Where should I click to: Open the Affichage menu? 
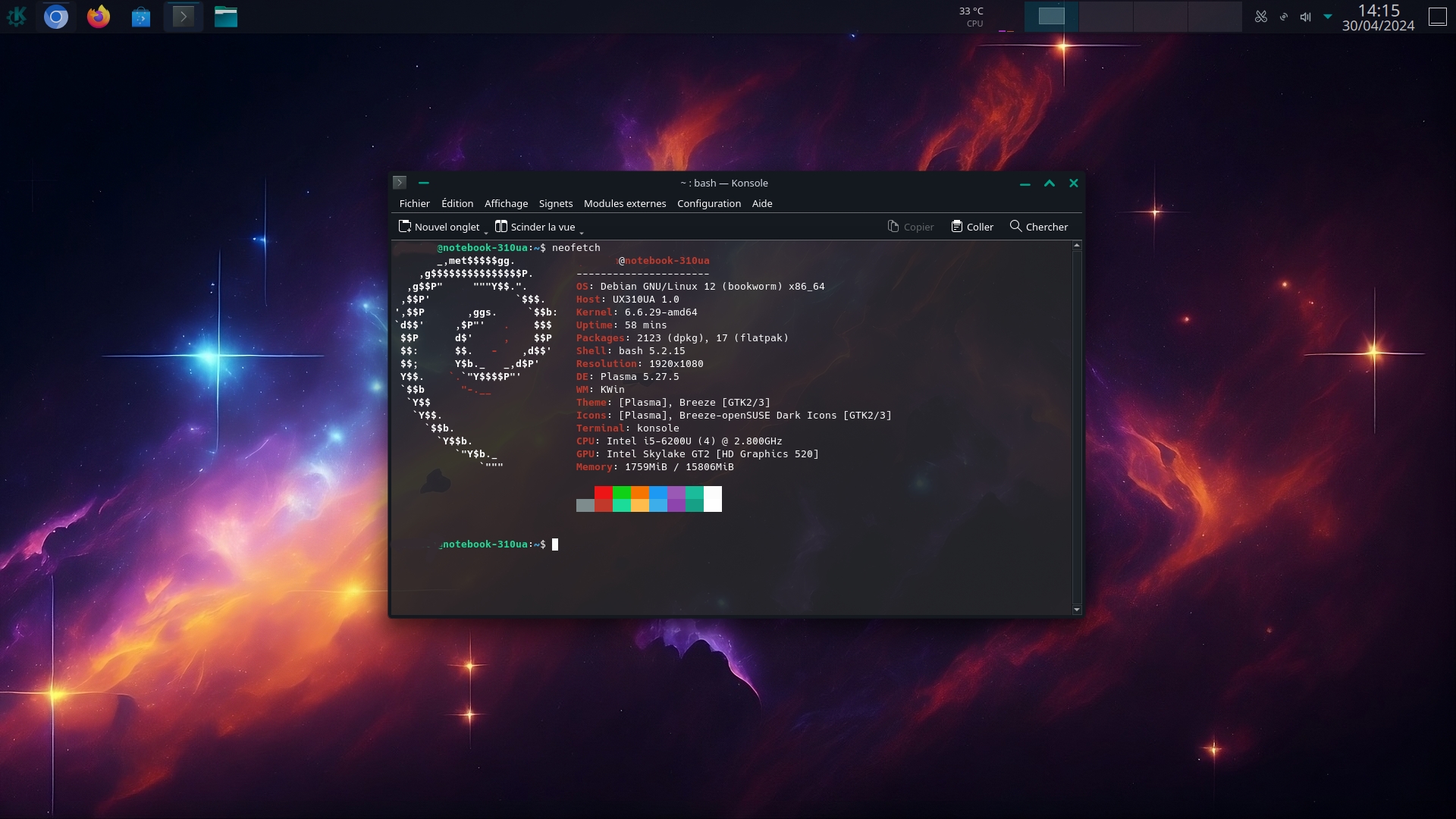506,203
